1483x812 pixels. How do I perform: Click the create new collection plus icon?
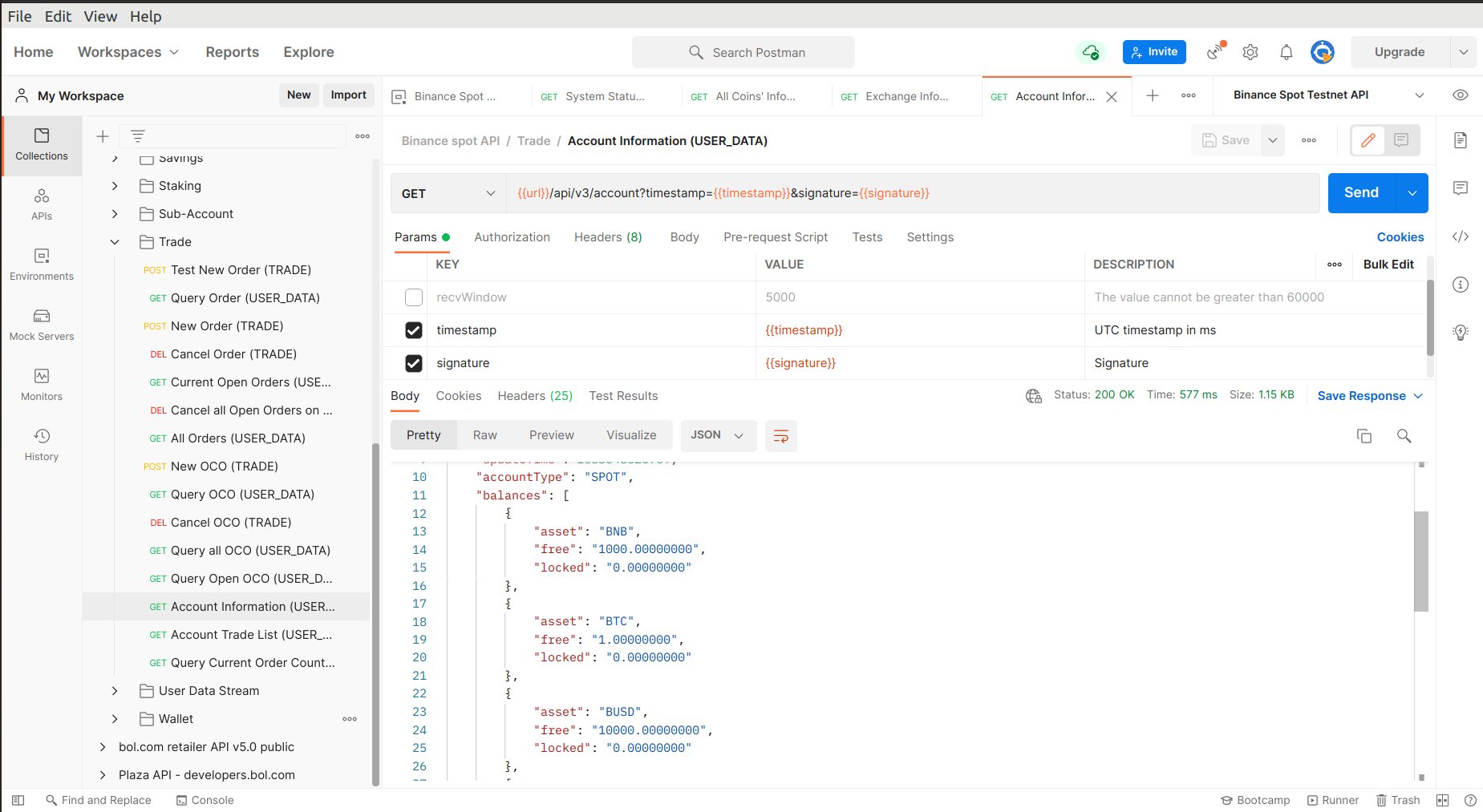coord(103,136)
